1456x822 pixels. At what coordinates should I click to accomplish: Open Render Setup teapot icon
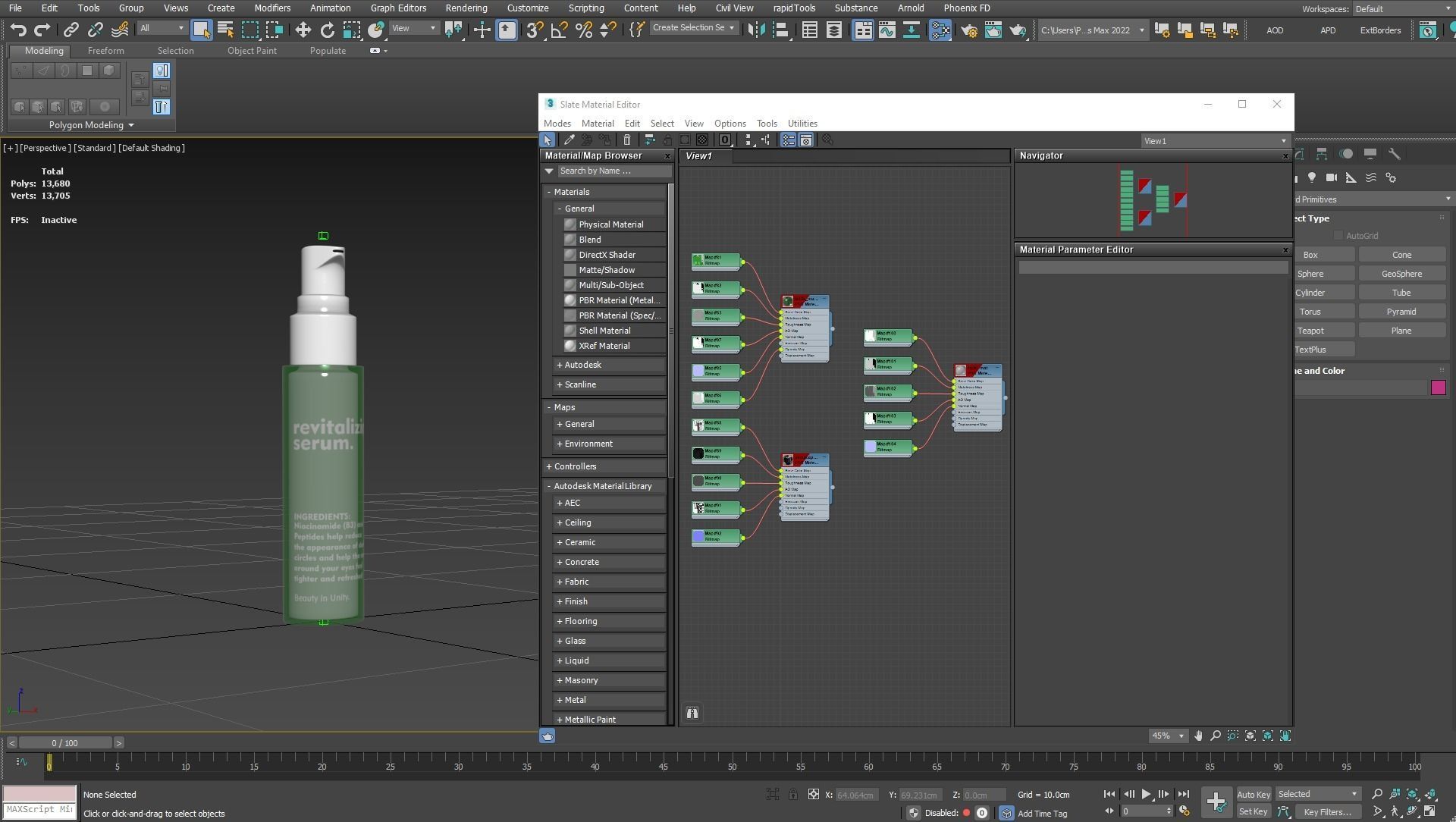[x=968, y=30]
